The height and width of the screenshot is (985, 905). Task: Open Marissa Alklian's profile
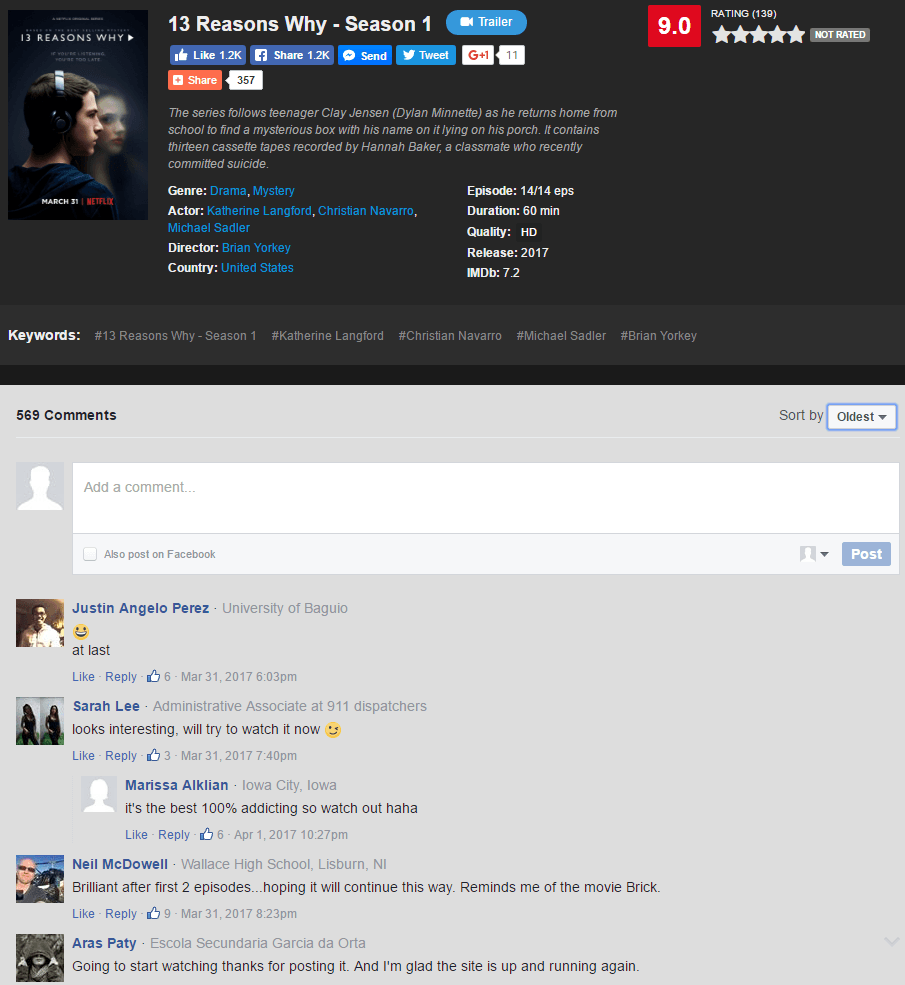(x=176, y=785)
